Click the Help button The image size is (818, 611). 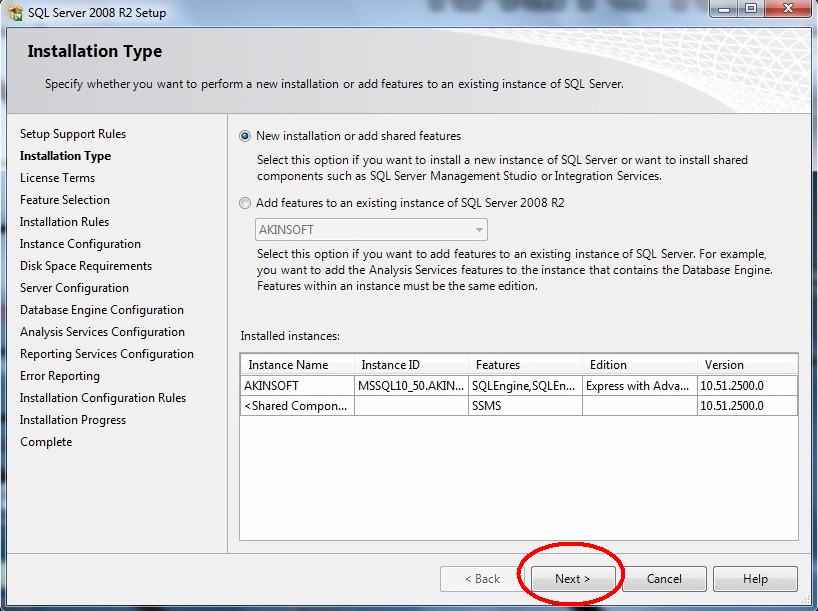click(755, 579)
